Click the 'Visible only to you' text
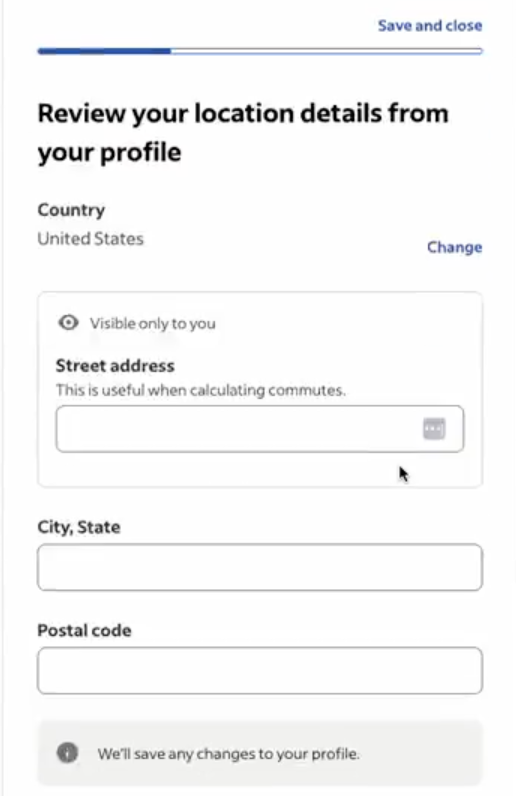Screen dimensions: 516x796 152,323
